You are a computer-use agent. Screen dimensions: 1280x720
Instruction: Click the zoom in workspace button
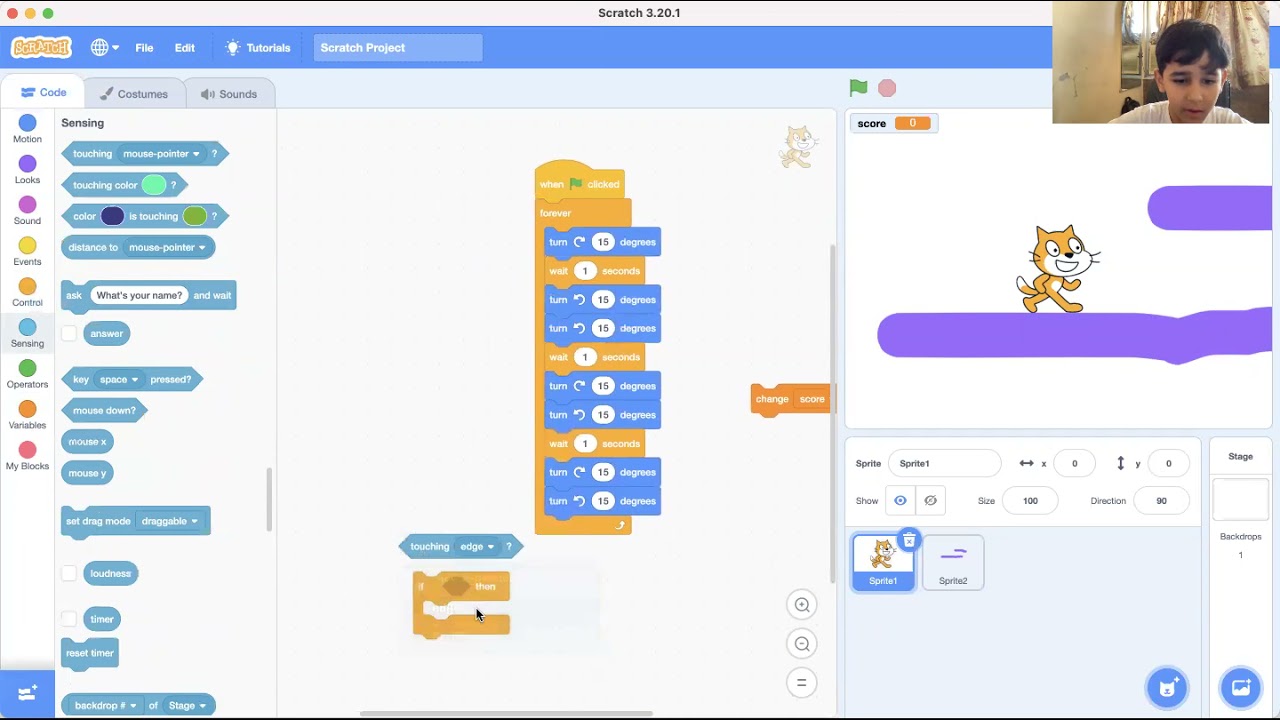tap(802, 604)
